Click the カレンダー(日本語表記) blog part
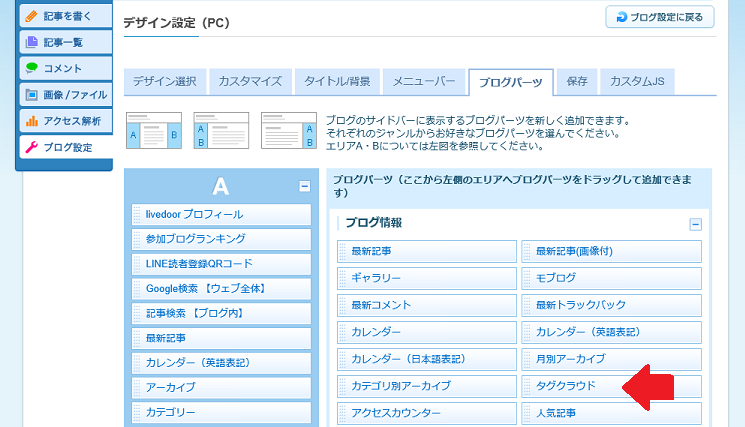The height and width of the screenshot is (427, 745). tap(427, 360)
